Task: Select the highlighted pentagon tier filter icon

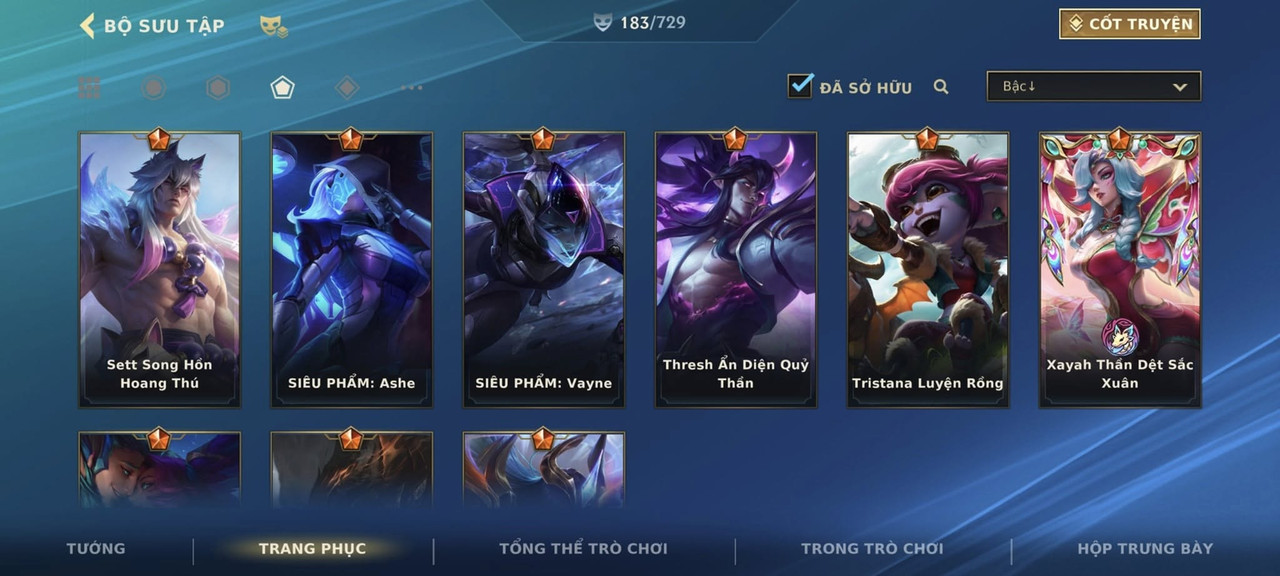Action: pyautogui.click(x=282, y=88)
